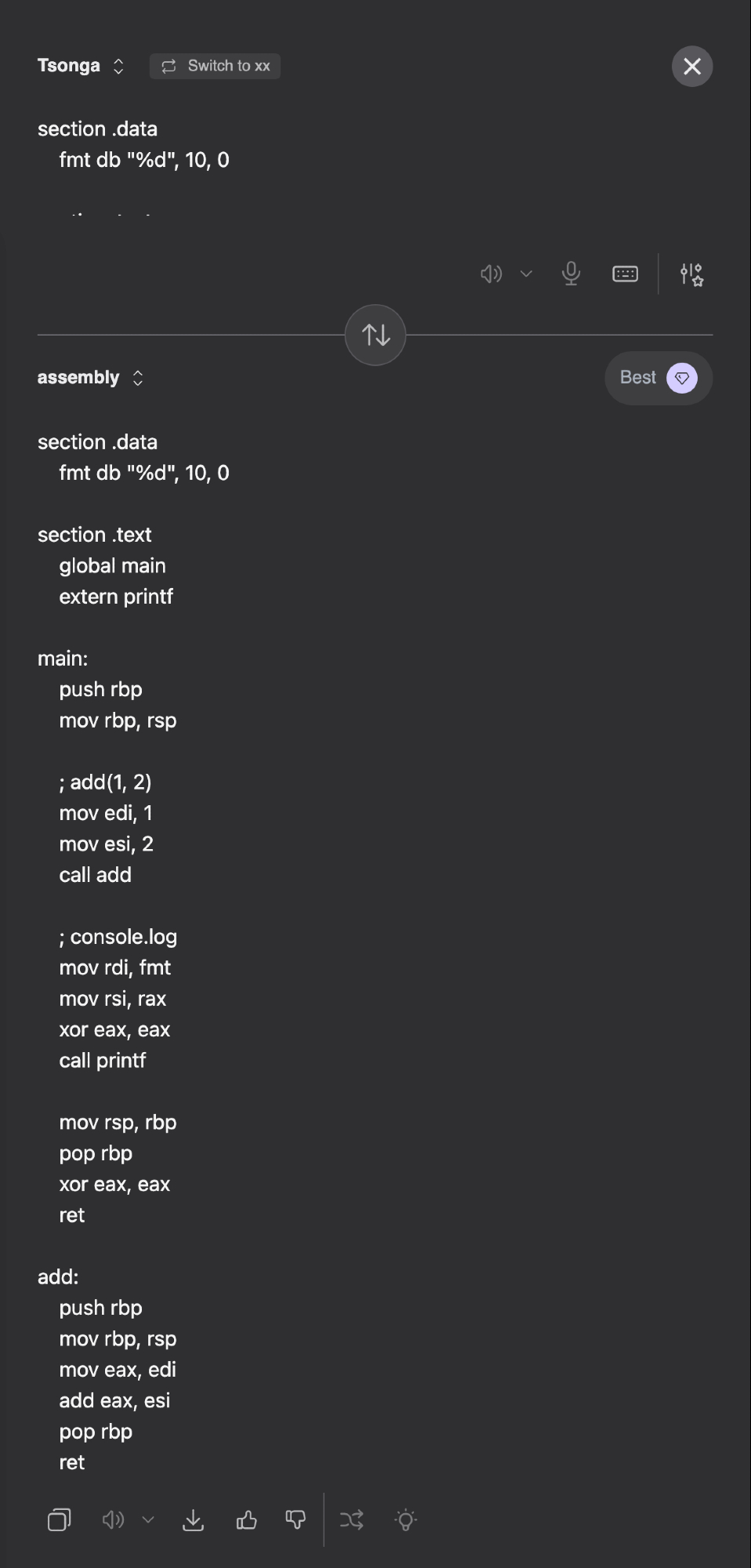The width and height of the screenshot is (751, 1568).
Task: Click the shuffle alternative translation icon
Action: (351, 1520)
